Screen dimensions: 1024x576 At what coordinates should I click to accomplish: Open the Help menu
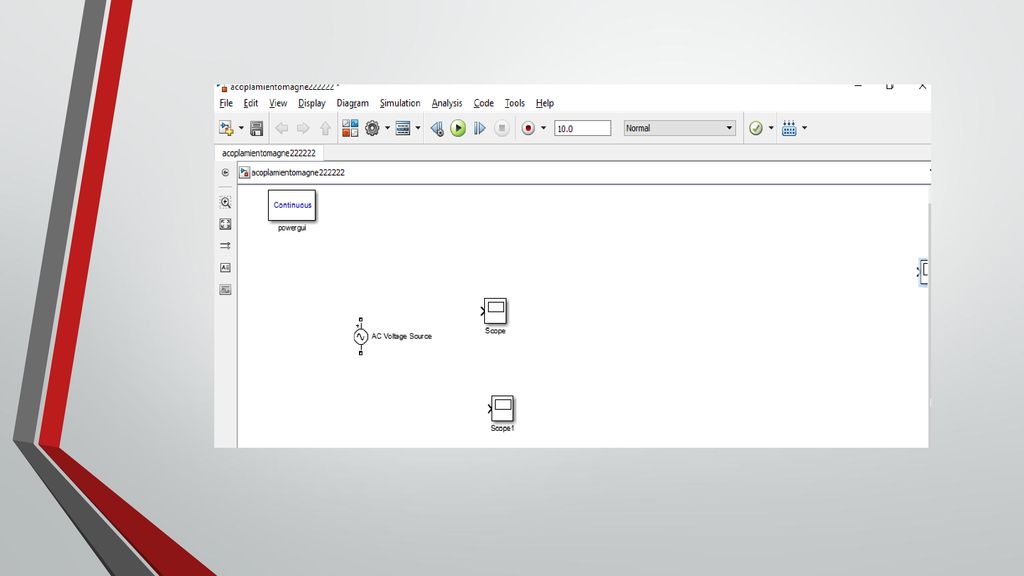pyautogui.click(x=545, y=103)
